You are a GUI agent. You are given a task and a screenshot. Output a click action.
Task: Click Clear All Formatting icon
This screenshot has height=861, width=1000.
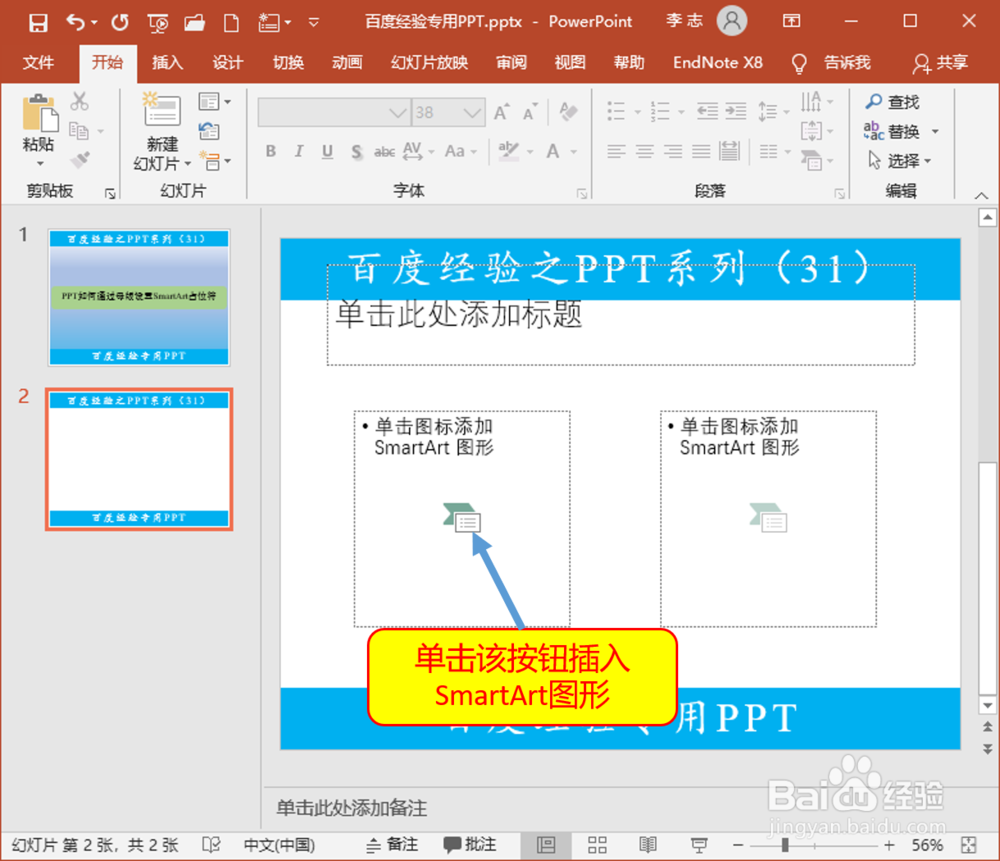pyautogui.click(x=568, y=112)
